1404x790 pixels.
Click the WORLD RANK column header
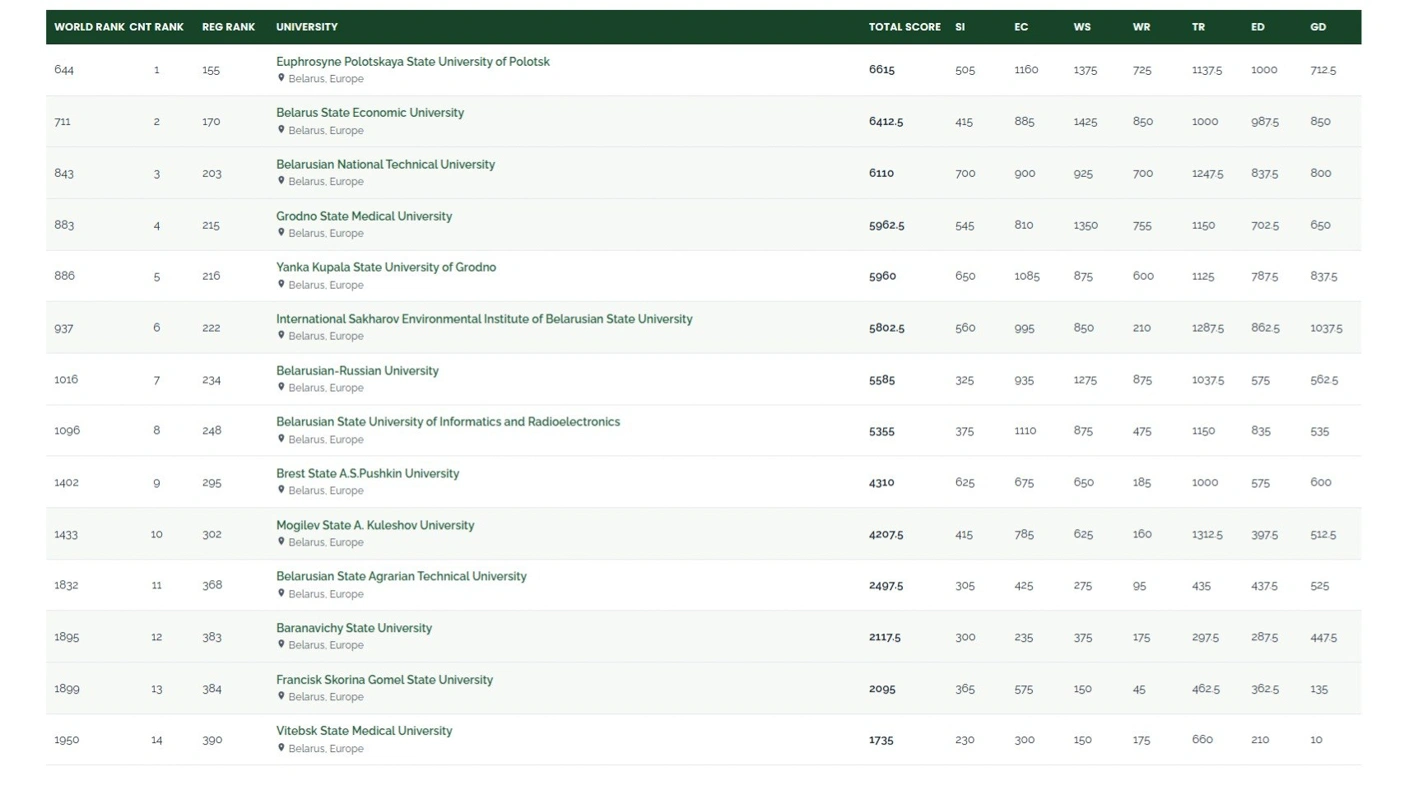click(89, 27)
